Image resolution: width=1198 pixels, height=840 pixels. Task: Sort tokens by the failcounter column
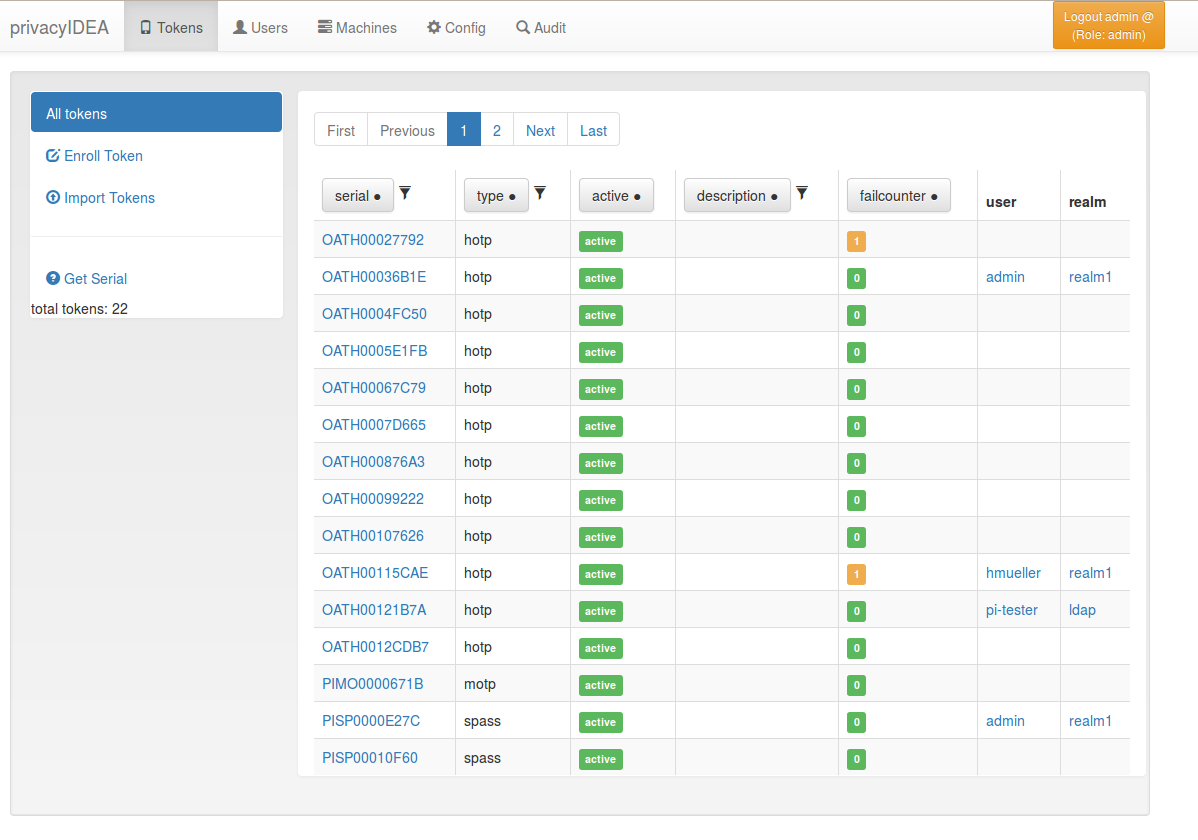pyautogui.click(x=898, y=195)
